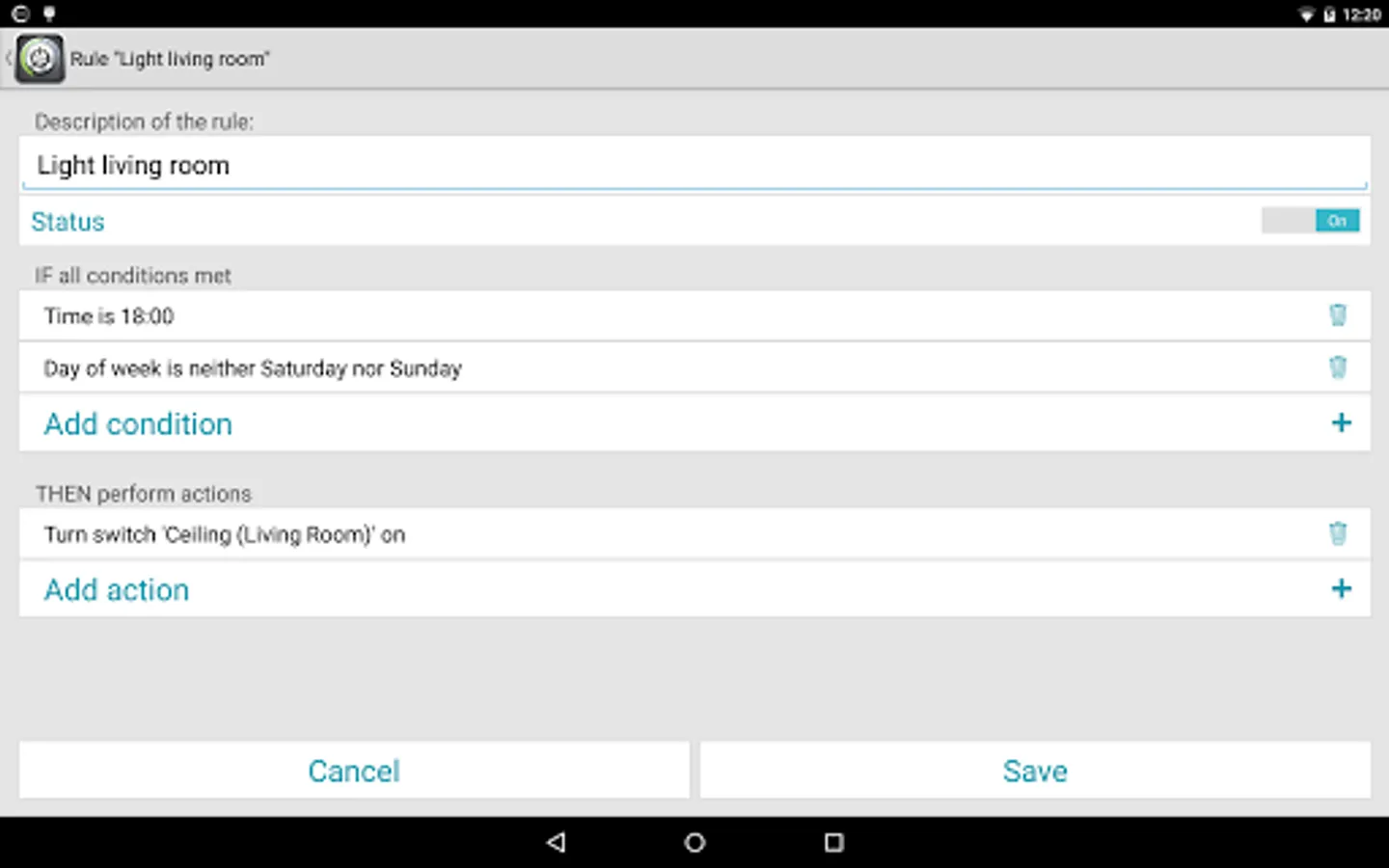Tap the Status row label
Viewport: 1389px width, 868px height.
68,221
